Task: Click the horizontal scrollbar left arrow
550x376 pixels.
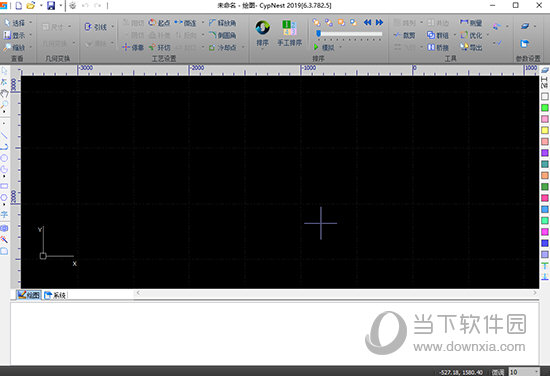Action: [x=138, y=293]
